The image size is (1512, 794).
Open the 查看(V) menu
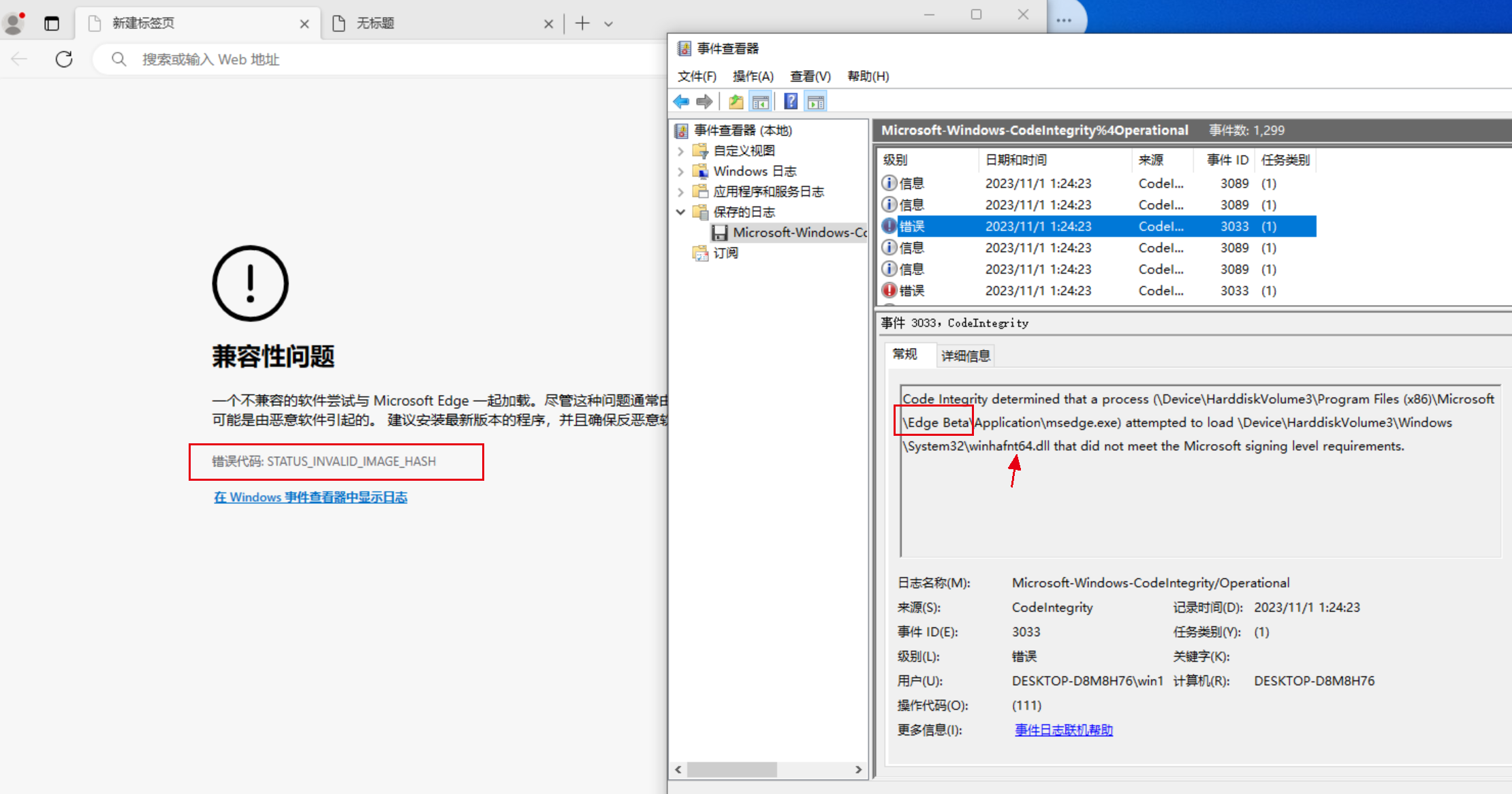[809, 76]
